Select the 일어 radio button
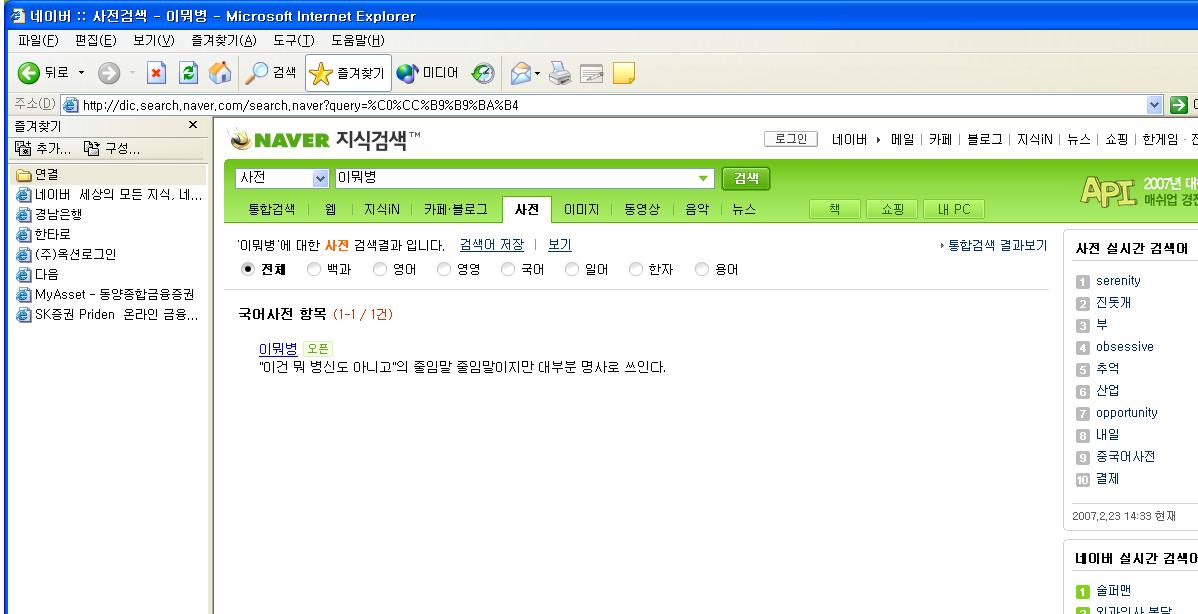 (571, 269)
